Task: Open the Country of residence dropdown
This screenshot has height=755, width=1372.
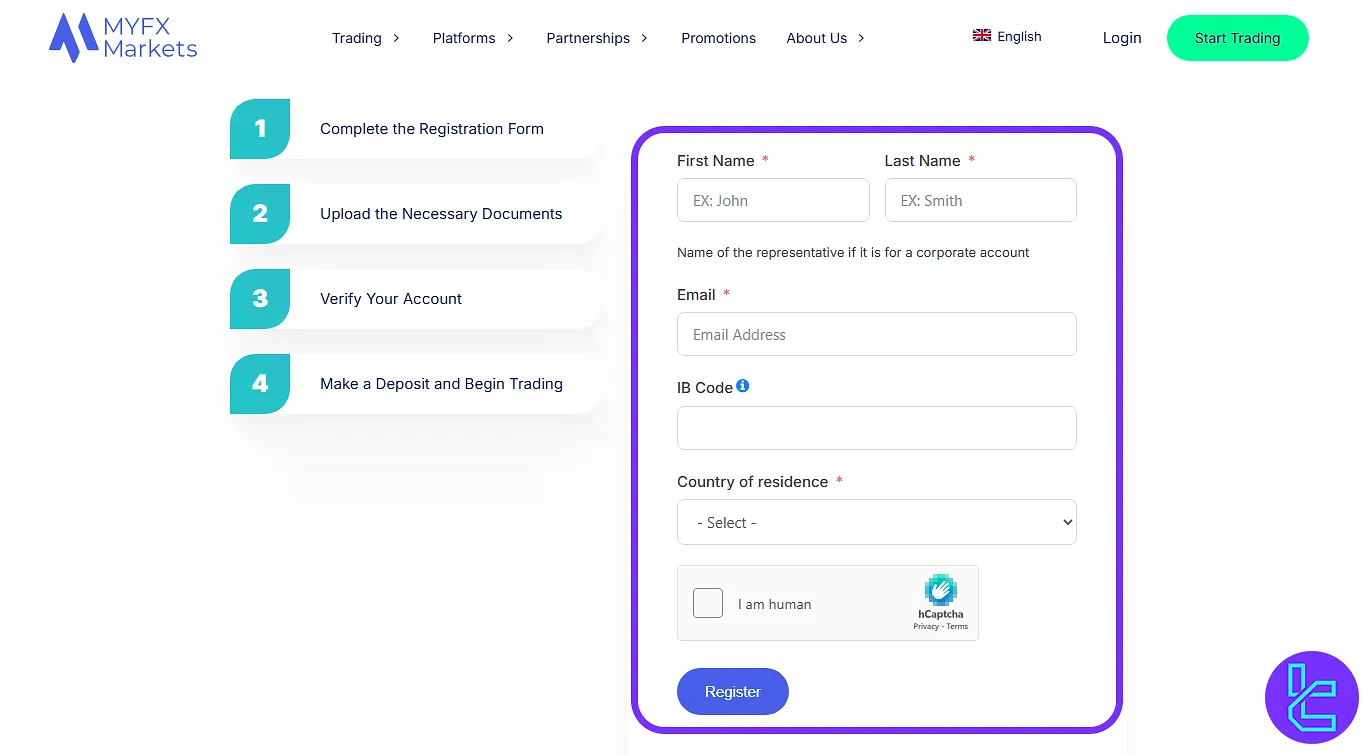Action: click(876, 522)
